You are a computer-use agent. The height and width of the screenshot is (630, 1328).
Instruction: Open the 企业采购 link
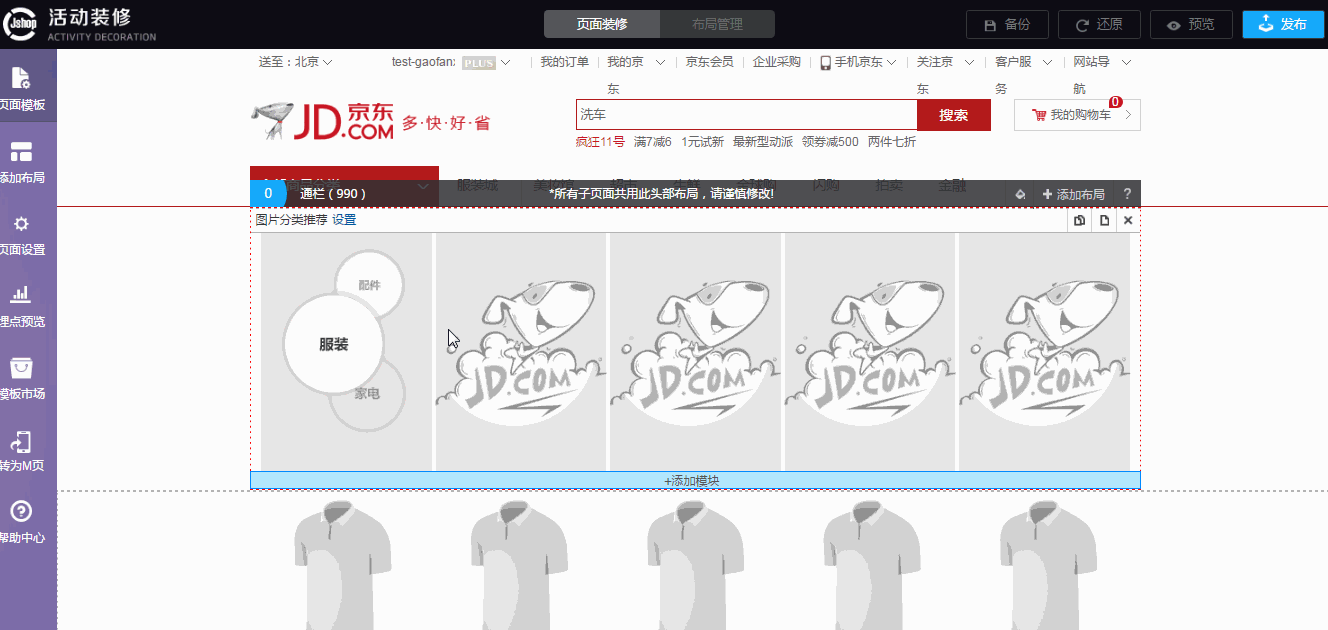pyautogui.click(x=777, y=62)
